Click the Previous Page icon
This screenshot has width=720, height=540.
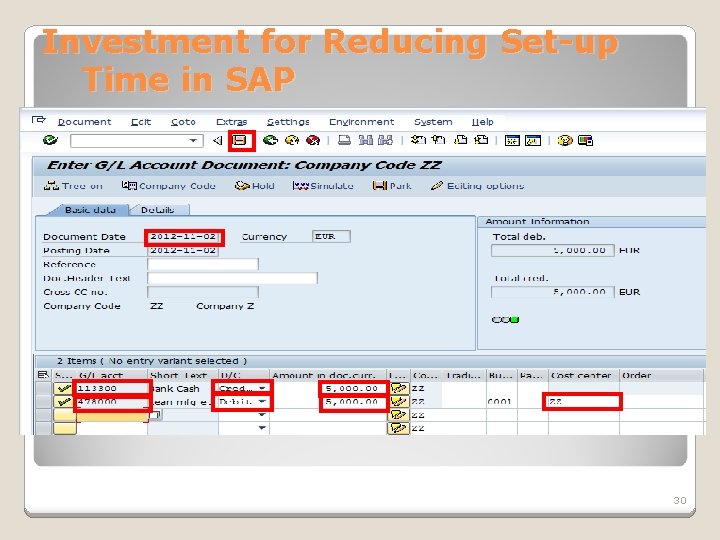tap(439, 140)
